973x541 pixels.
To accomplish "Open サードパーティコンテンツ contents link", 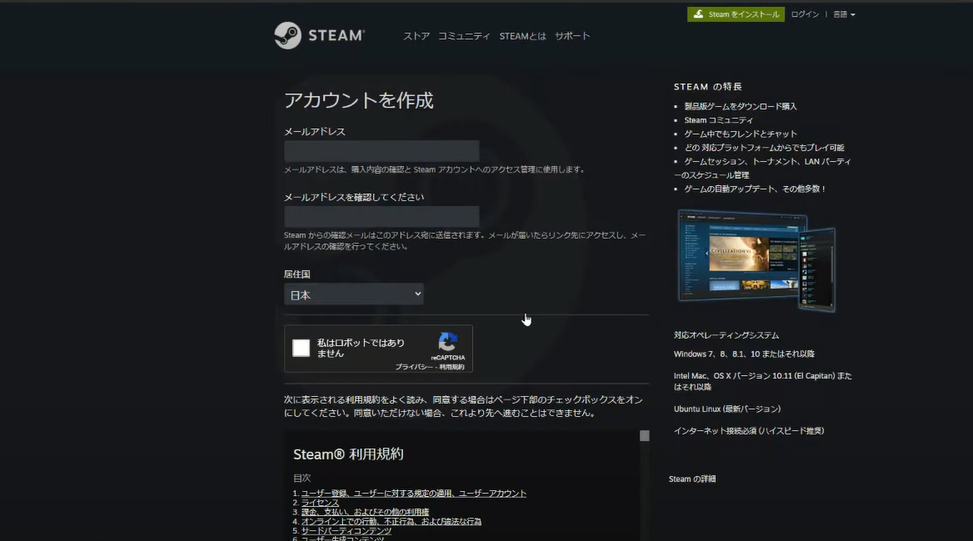I will [346, 531].
